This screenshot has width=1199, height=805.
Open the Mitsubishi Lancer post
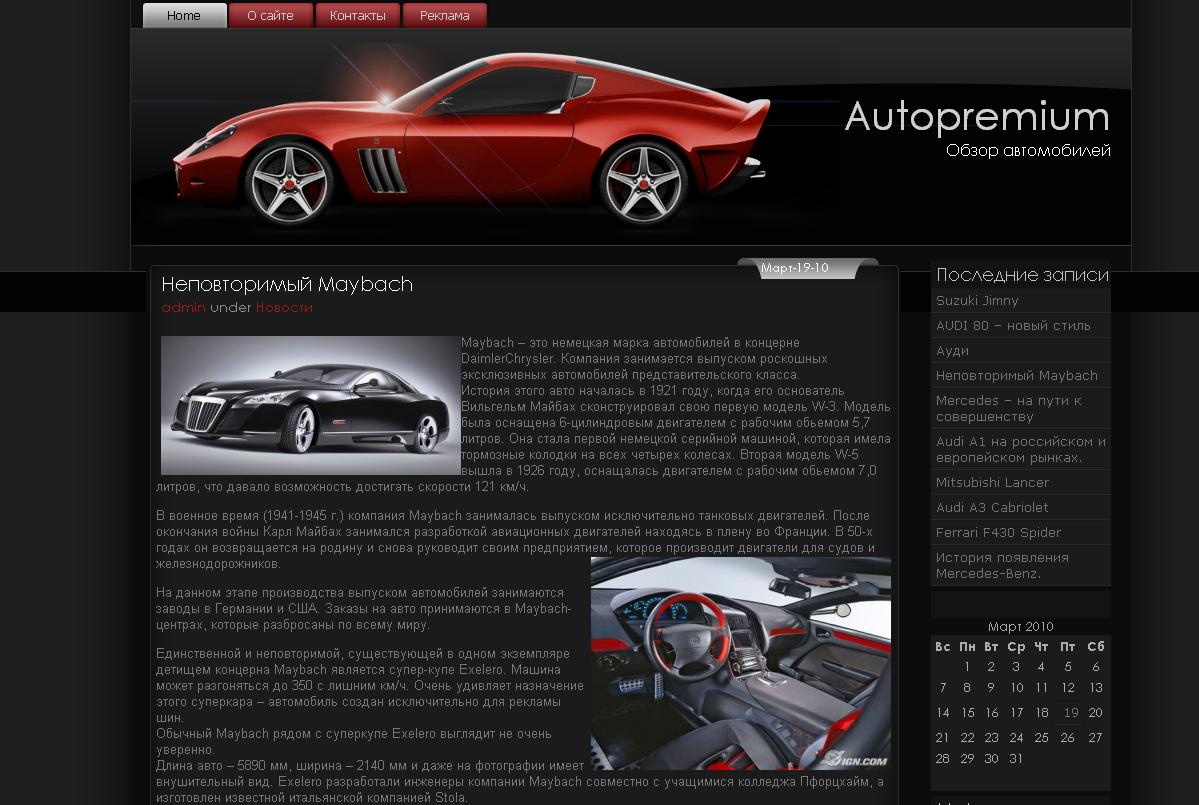(992, 482)
